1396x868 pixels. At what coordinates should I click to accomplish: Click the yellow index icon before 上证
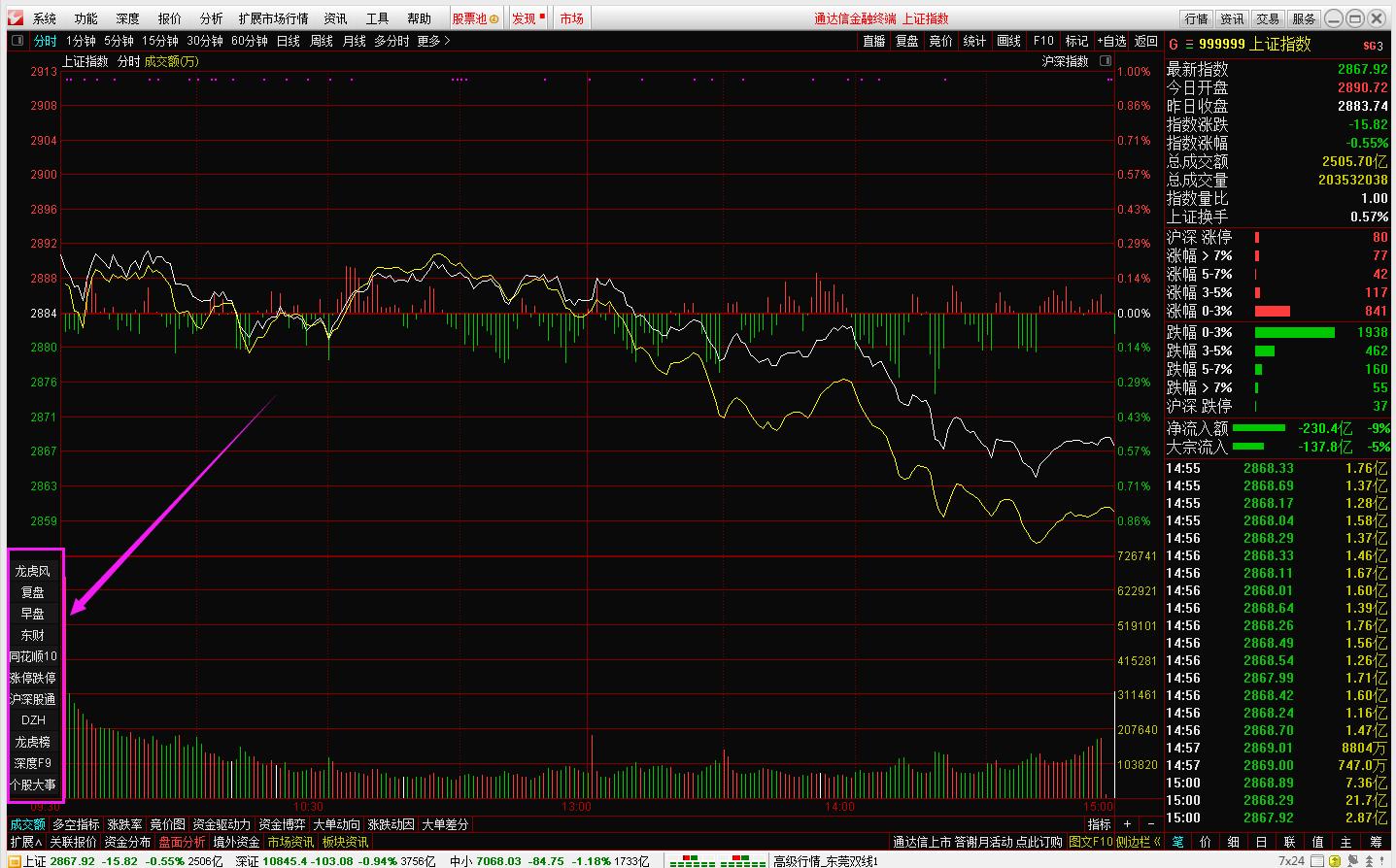13,861
